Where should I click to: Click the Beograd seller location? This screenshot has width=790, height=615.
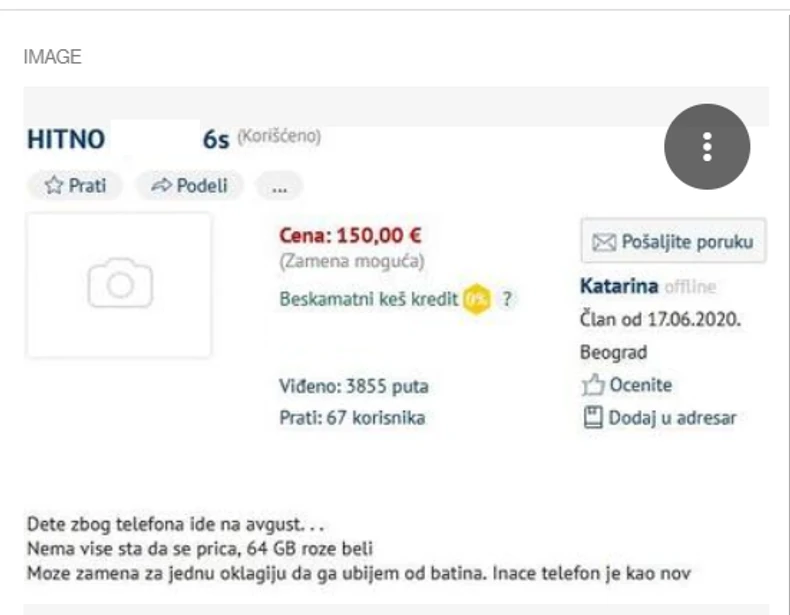point(613,352)
